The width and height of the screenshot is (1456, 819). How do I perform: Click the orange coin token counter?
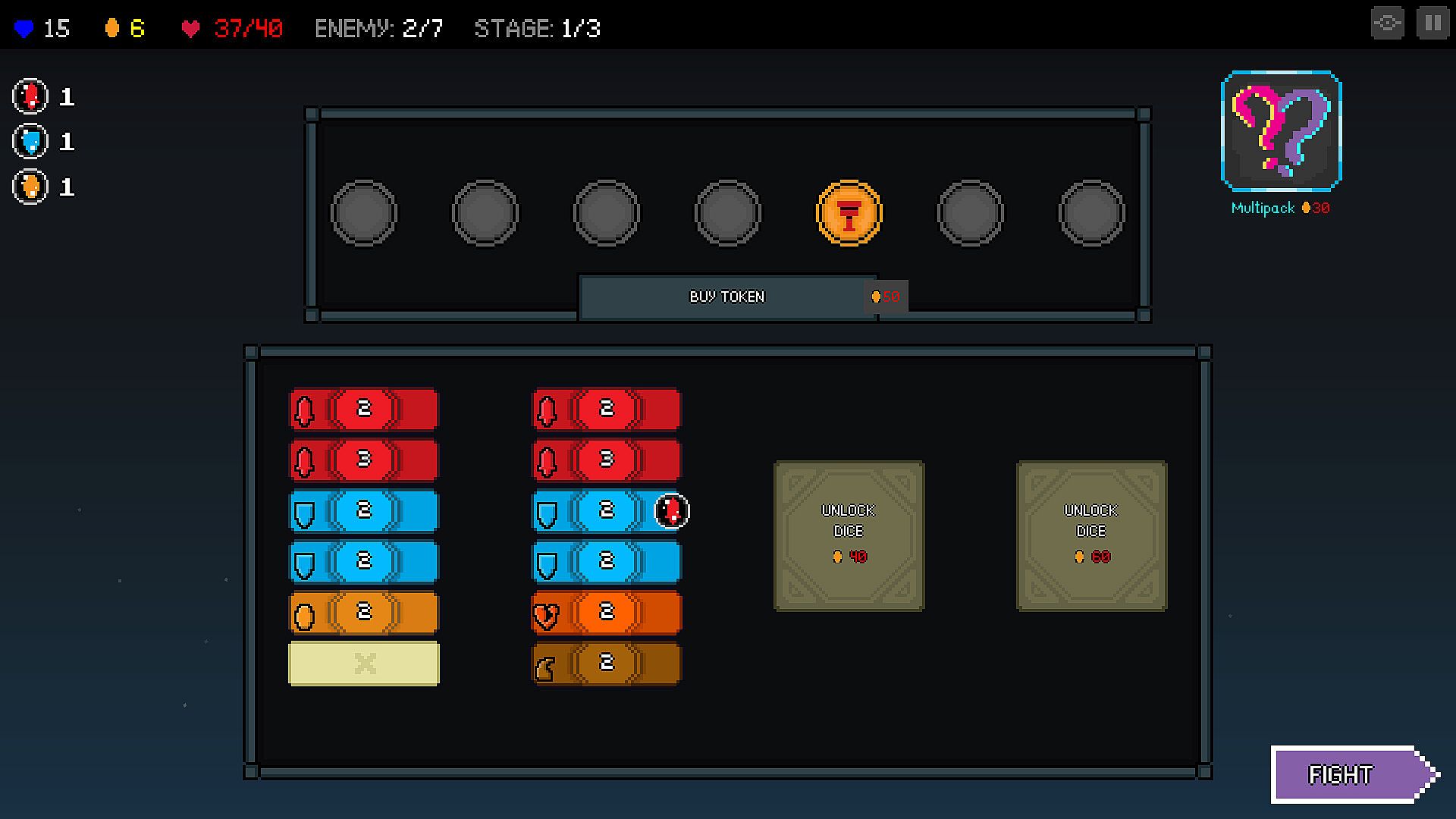(x=30, y=187)
